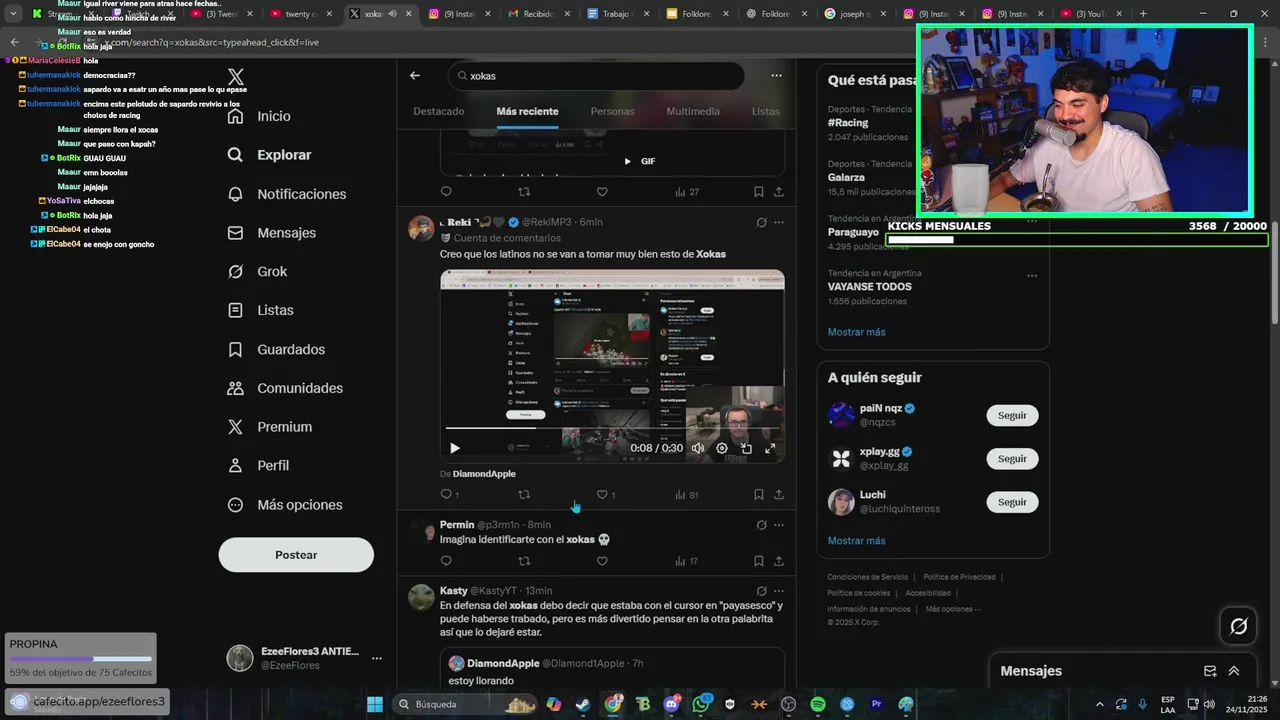Open floating Grok button

point(1238,626)
